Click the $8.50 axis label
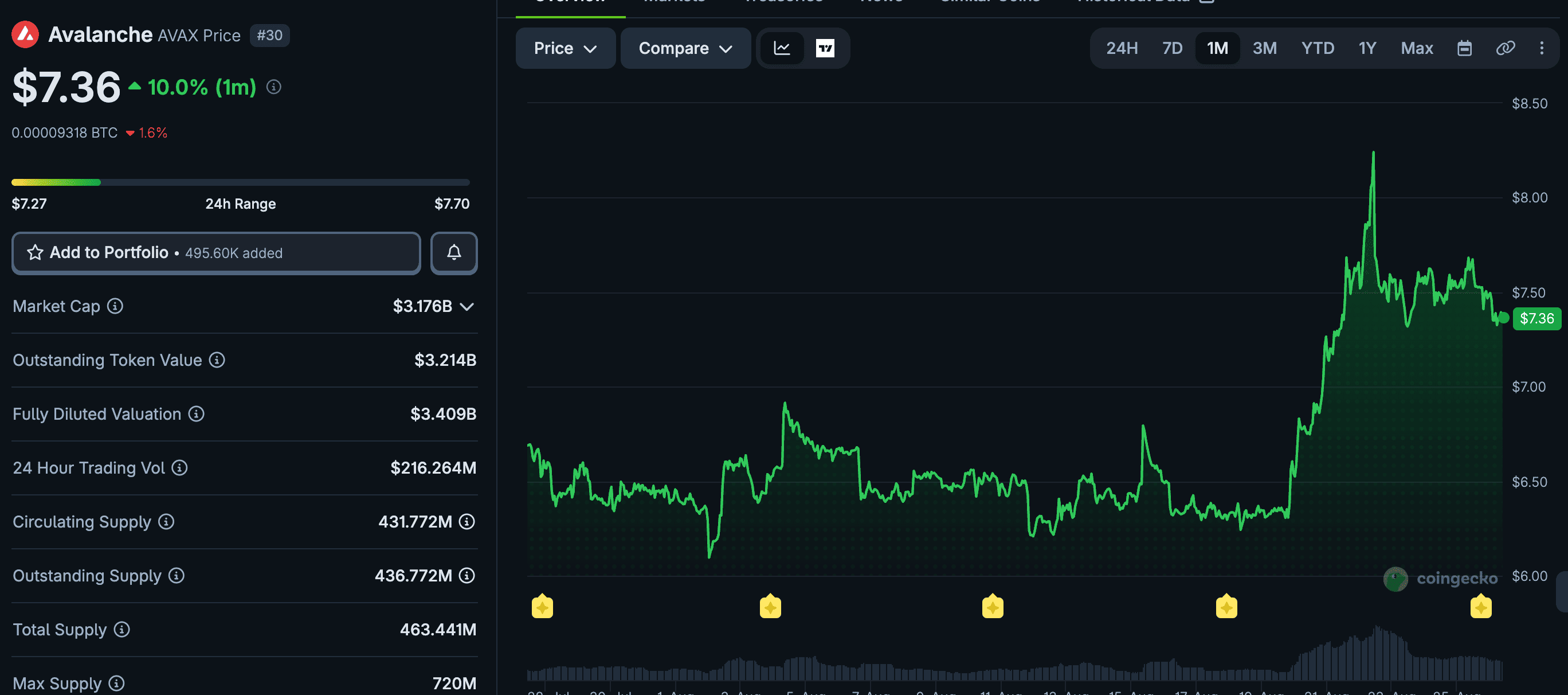This screenshot has width=1568, height=695. pos(1530,104)
